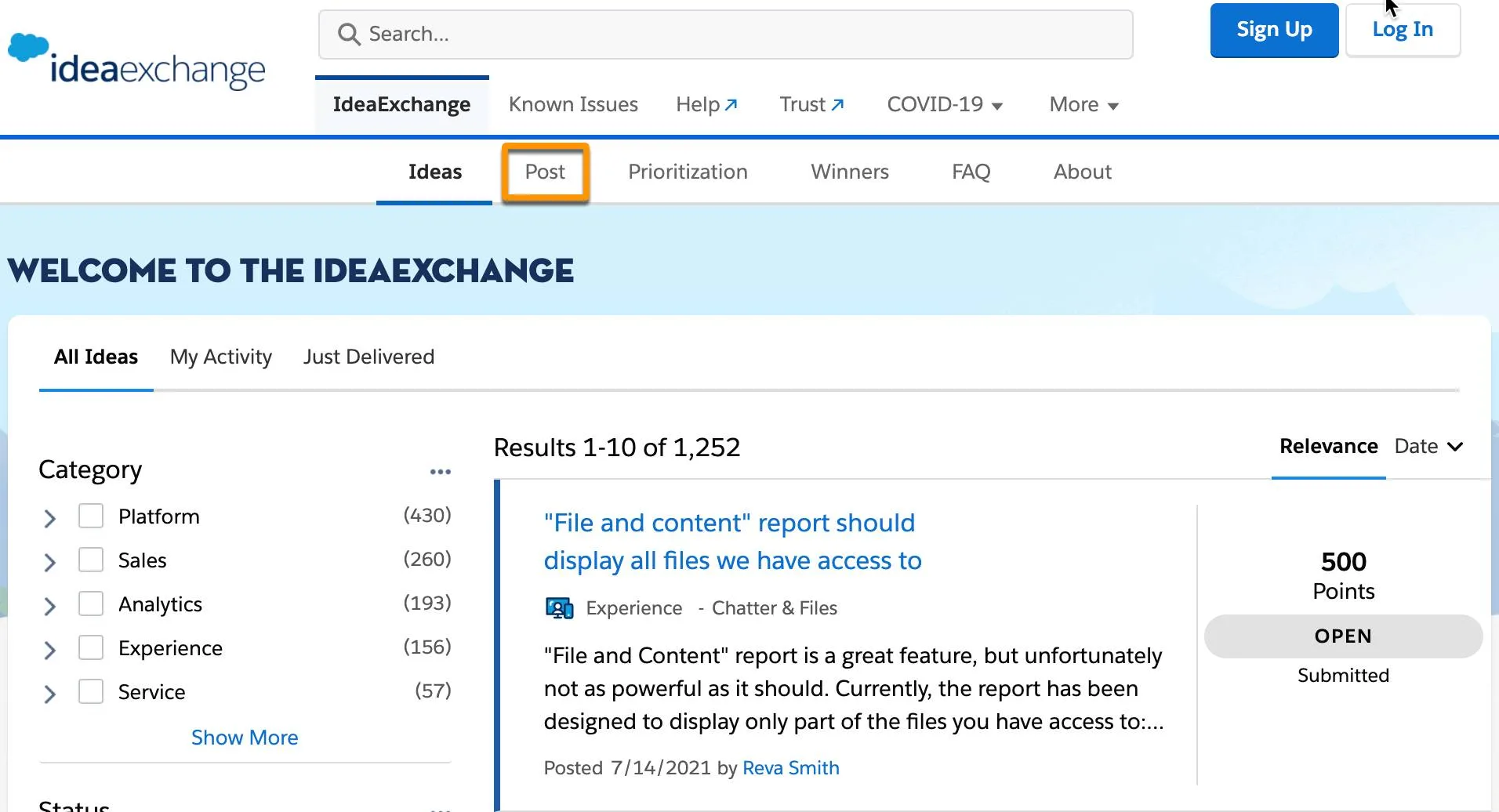This screenshot has height=812, width=1499.
Task: Open the COVID-19 dropdown menu
Action: (x=945, y=104)
